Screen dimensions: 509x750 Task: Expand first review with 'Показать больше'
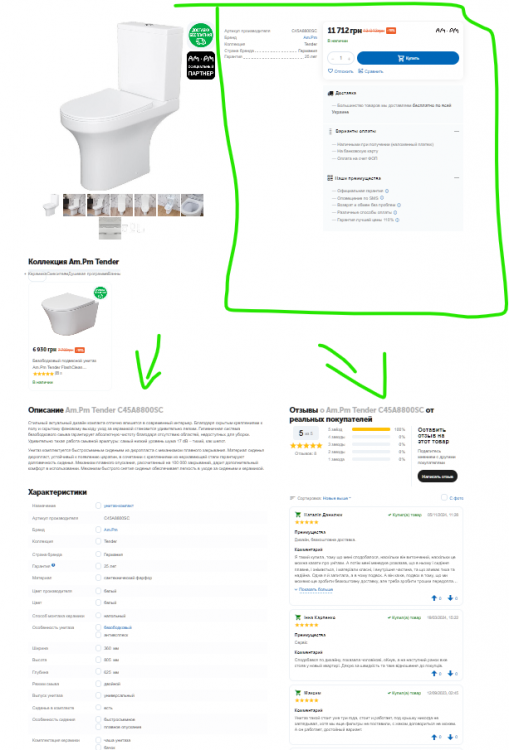point(314,589)
